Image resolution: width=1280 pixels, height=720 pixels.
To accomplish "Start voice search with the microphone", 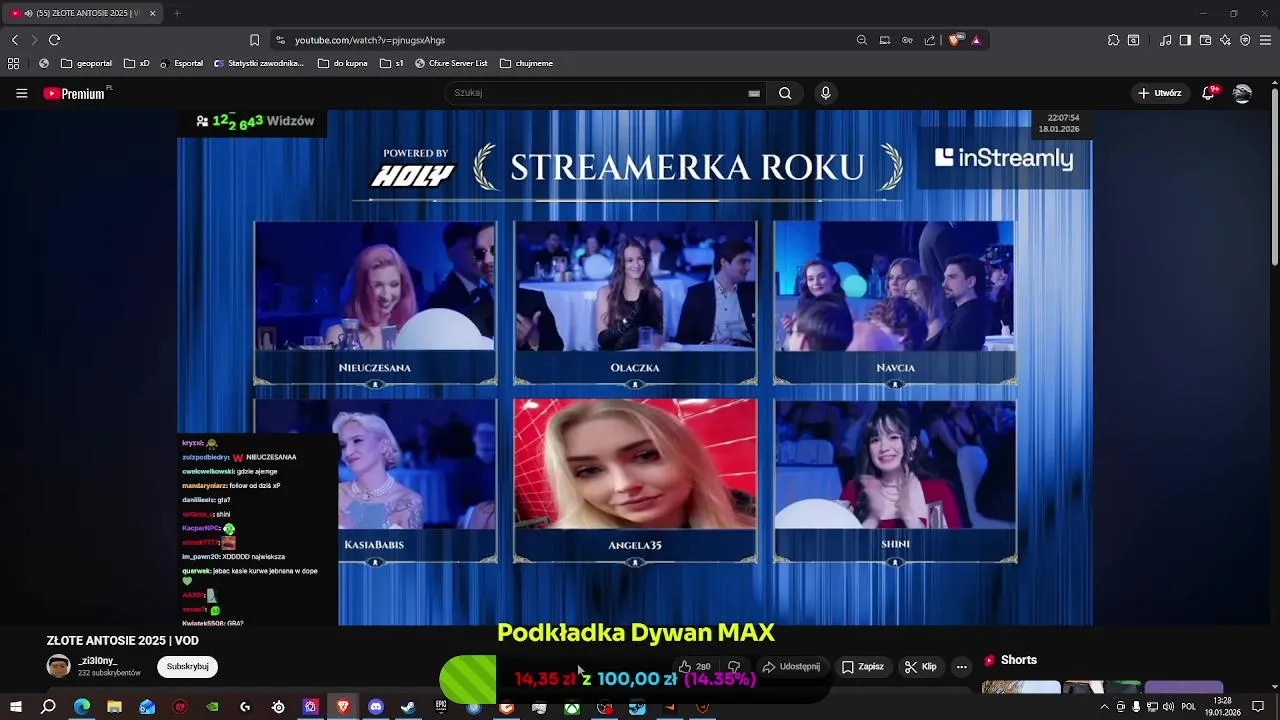I will pos(825,93).
